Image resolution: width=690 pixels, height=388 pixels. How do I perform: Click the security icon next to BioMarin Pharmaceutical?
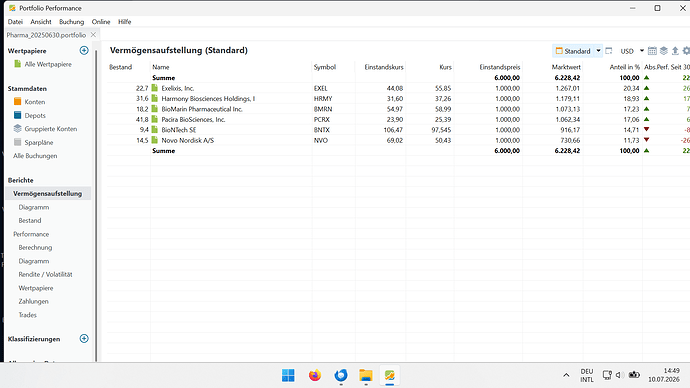[x=154, y=109]
